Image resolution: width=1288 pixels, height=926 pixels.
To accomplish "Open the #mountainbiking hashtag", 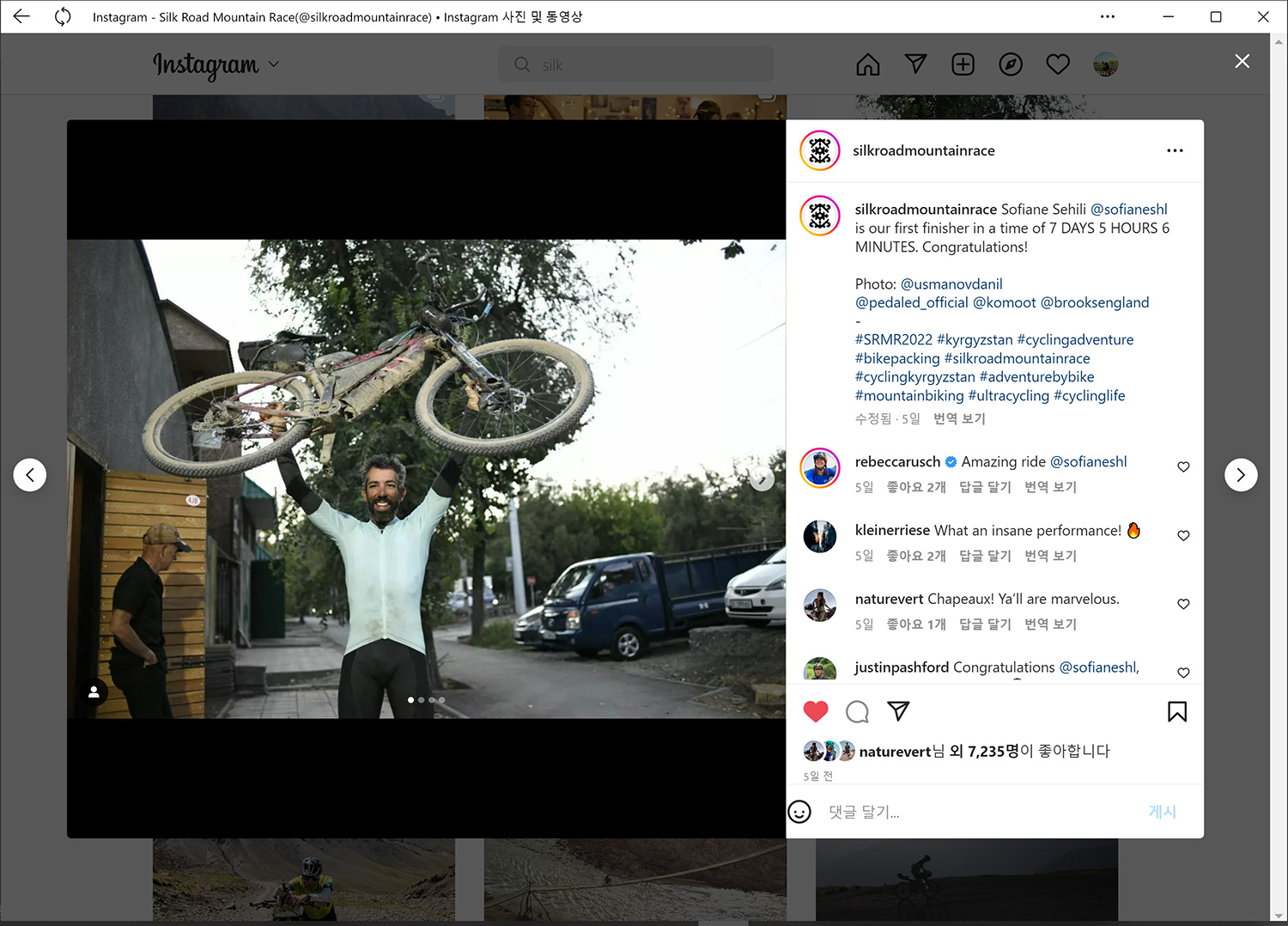I will (909, 396).
